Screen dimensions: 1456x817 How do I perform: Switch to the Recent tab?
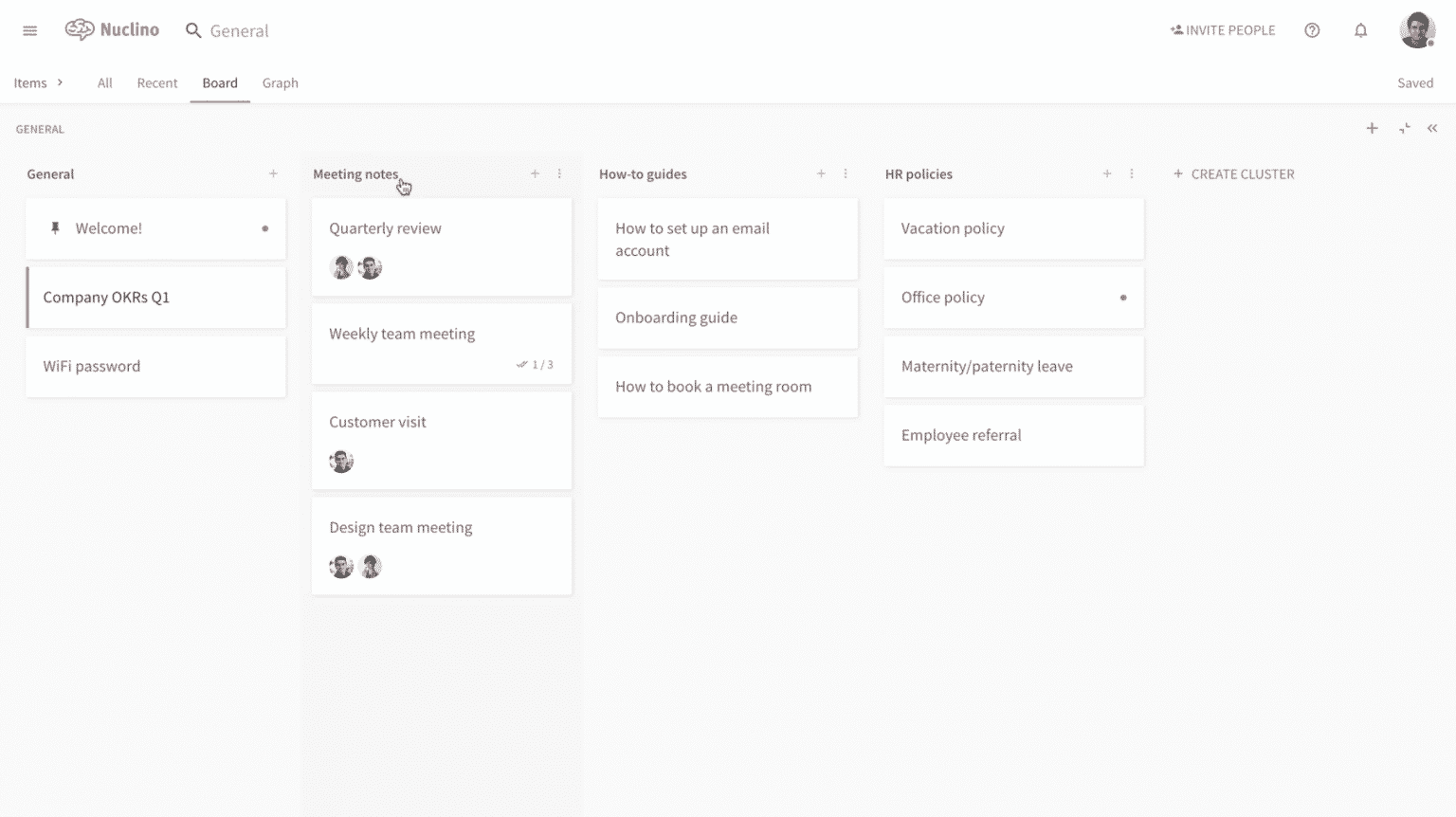157,82
